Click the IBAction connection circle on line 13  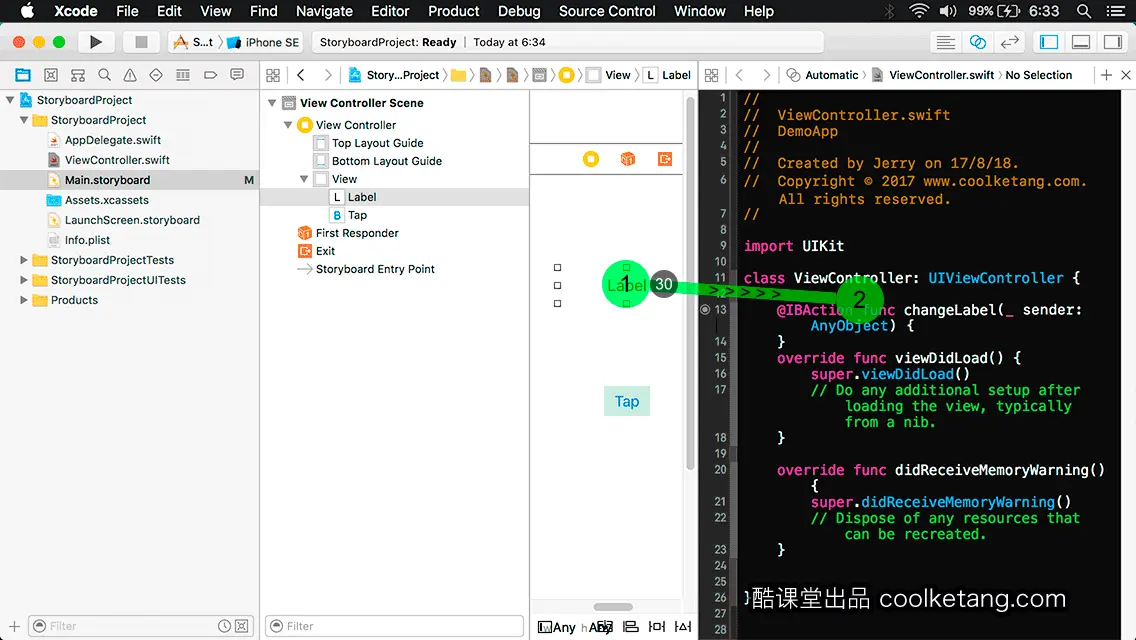705,309
